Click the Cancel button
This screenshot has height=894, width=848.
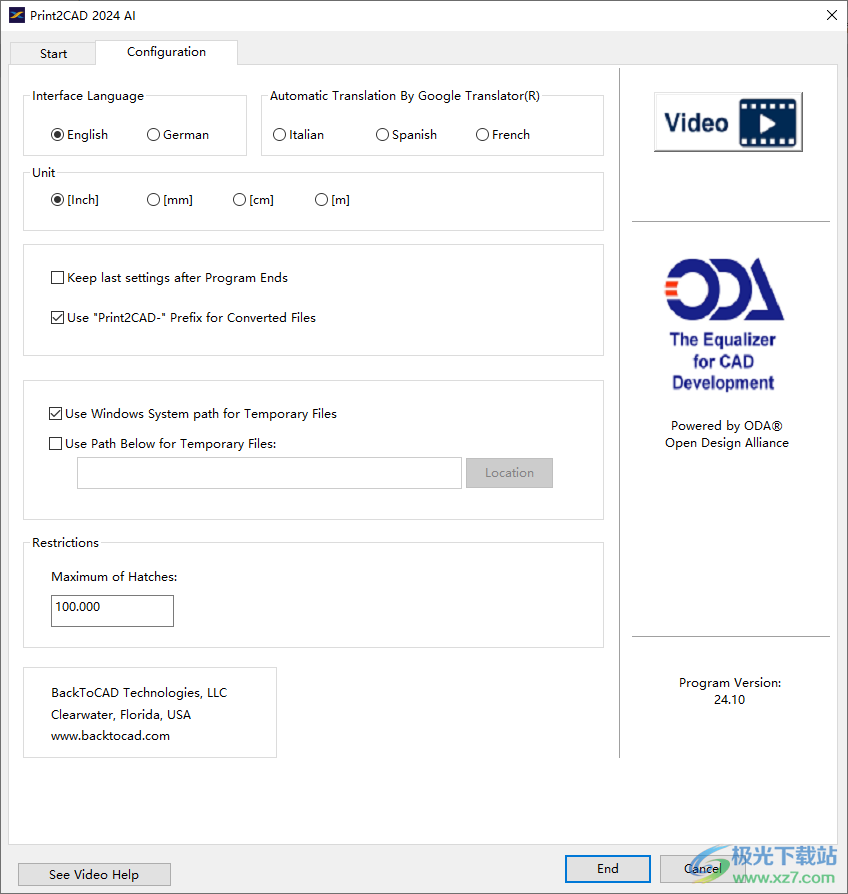[703, 868]
